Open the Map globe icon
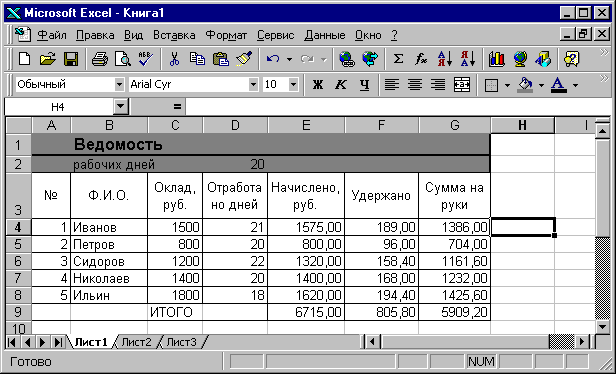 (520, 59)
